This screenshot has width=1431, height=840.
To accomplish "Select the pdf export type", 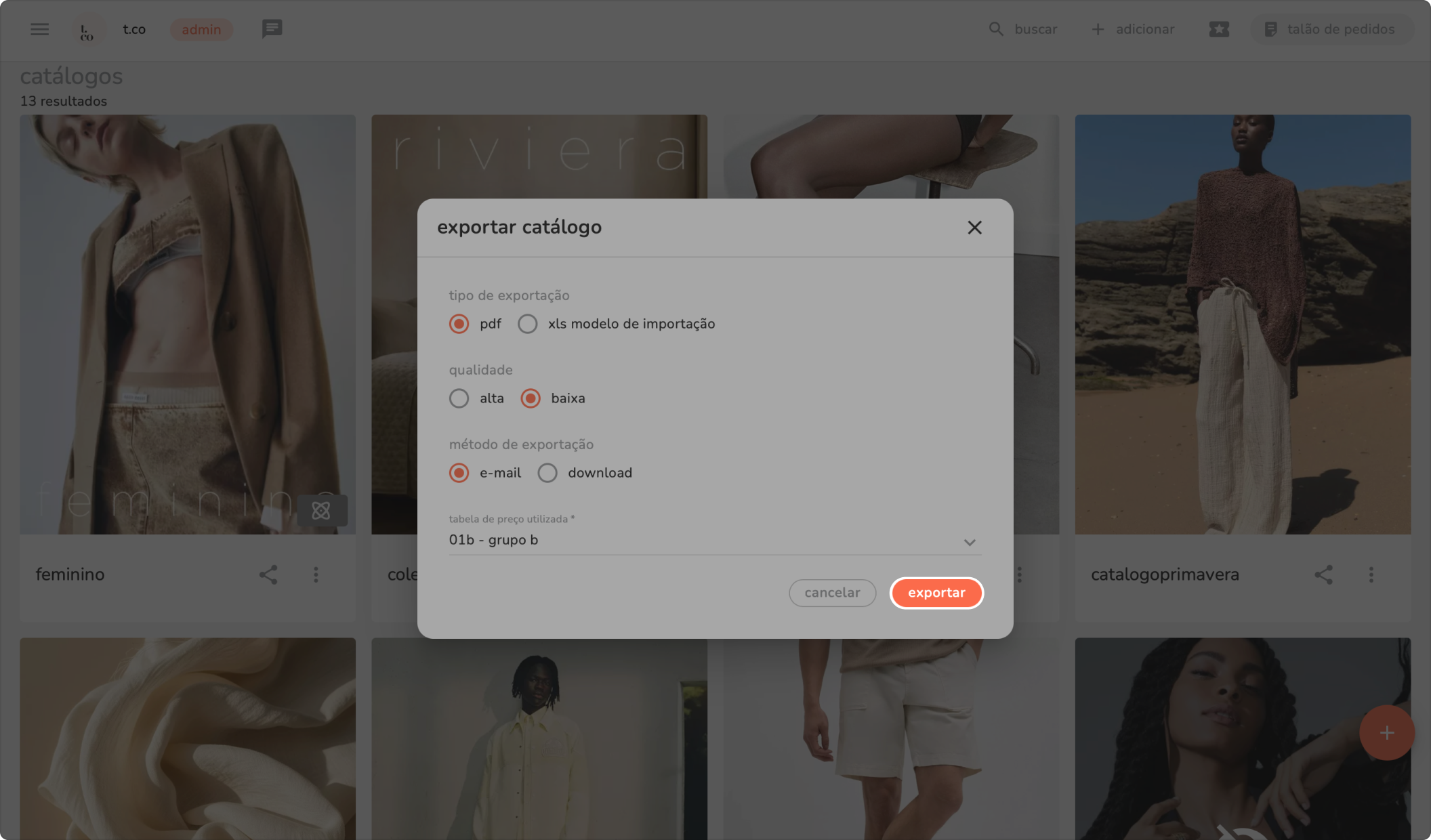I will 459,324.
